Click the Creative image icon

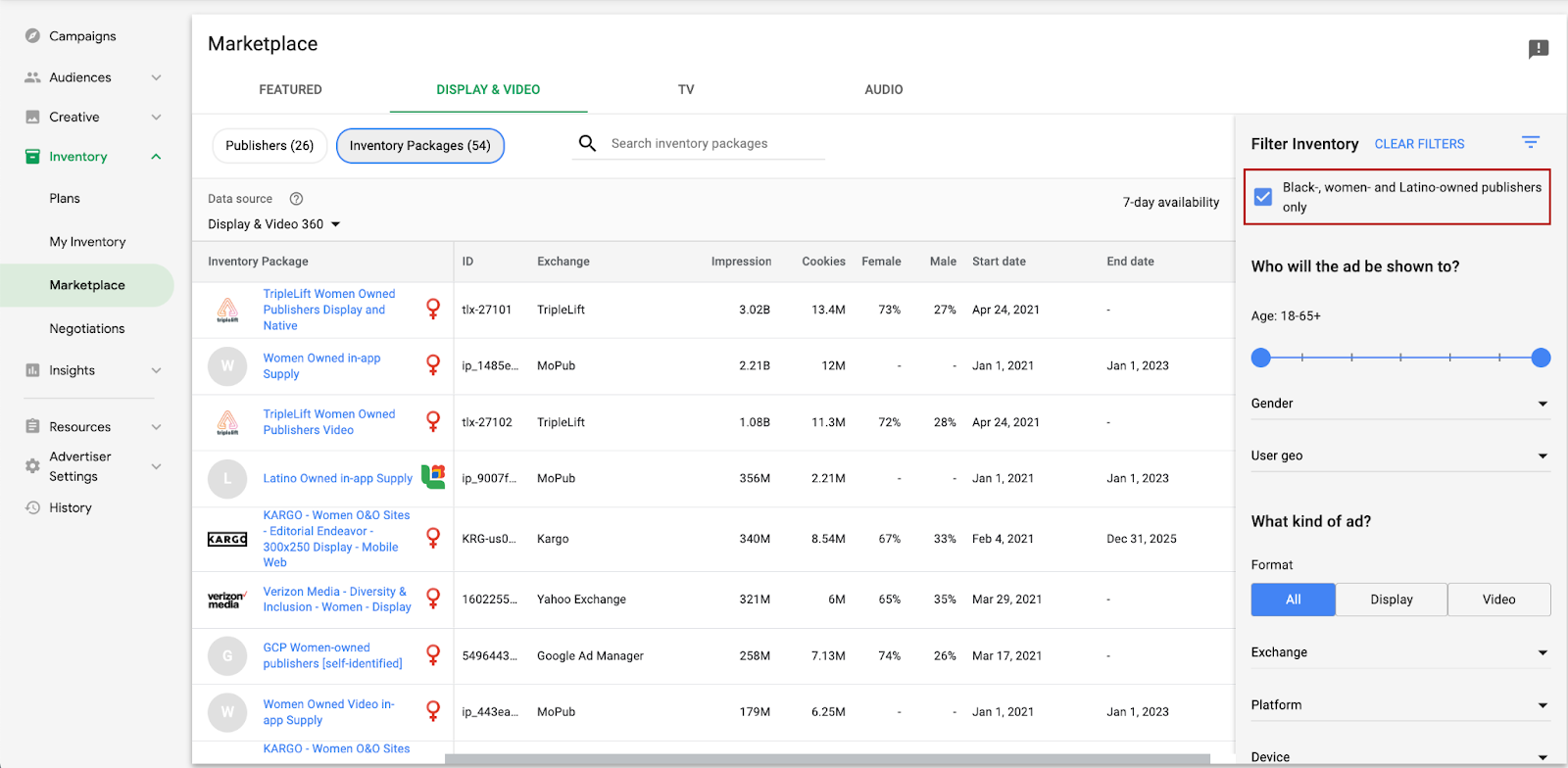point(32,117)
